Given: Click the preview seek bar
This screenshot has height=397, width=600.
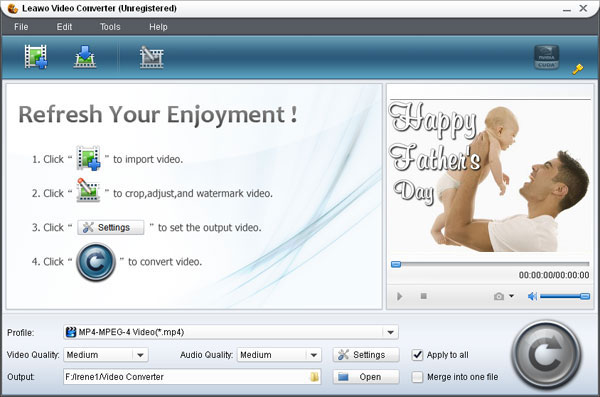Looking at the screenshot, I should [490, 264].
